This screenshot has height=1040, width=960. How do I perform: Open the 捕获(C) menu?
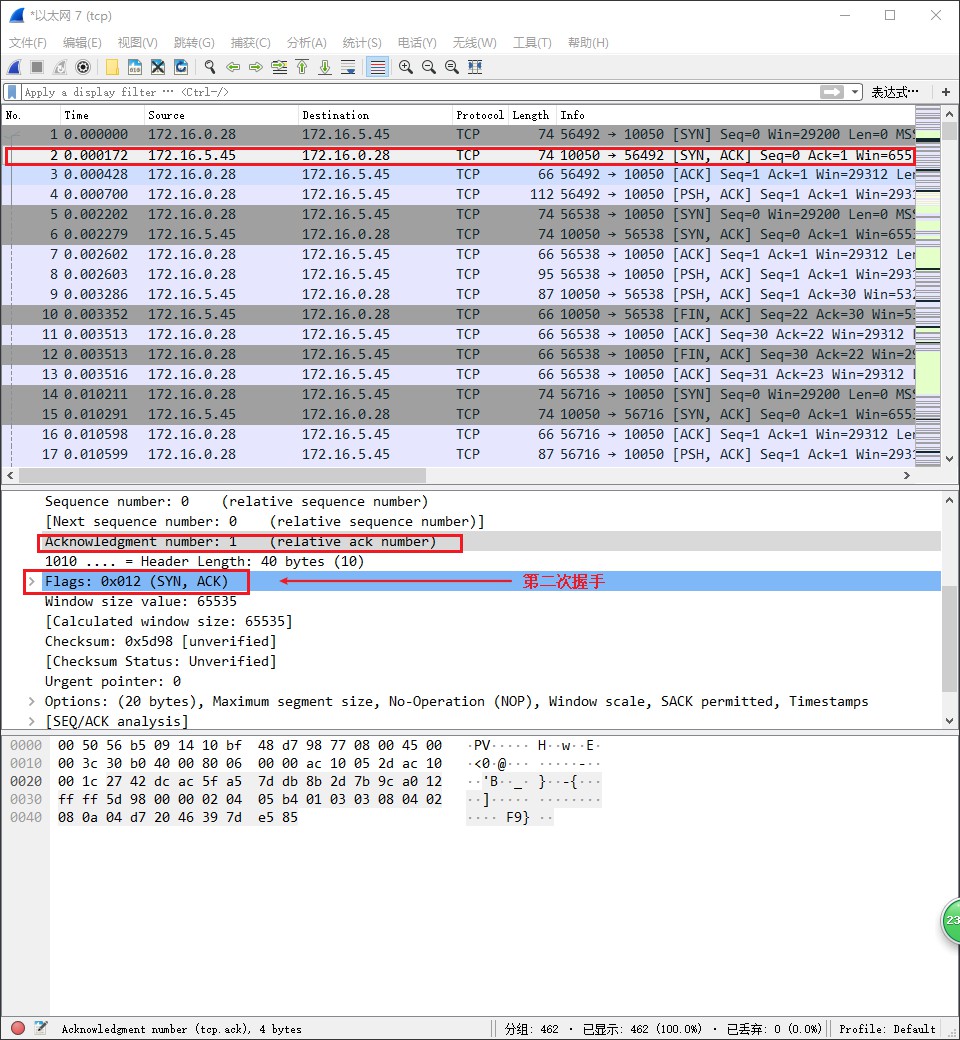click(251, 42)
